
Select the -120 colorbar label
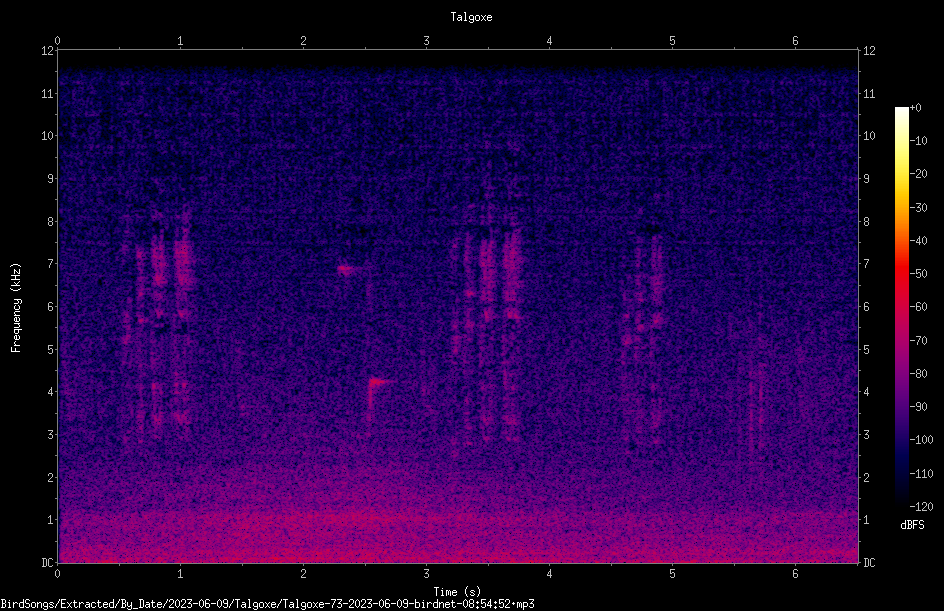tap(922, 507)
